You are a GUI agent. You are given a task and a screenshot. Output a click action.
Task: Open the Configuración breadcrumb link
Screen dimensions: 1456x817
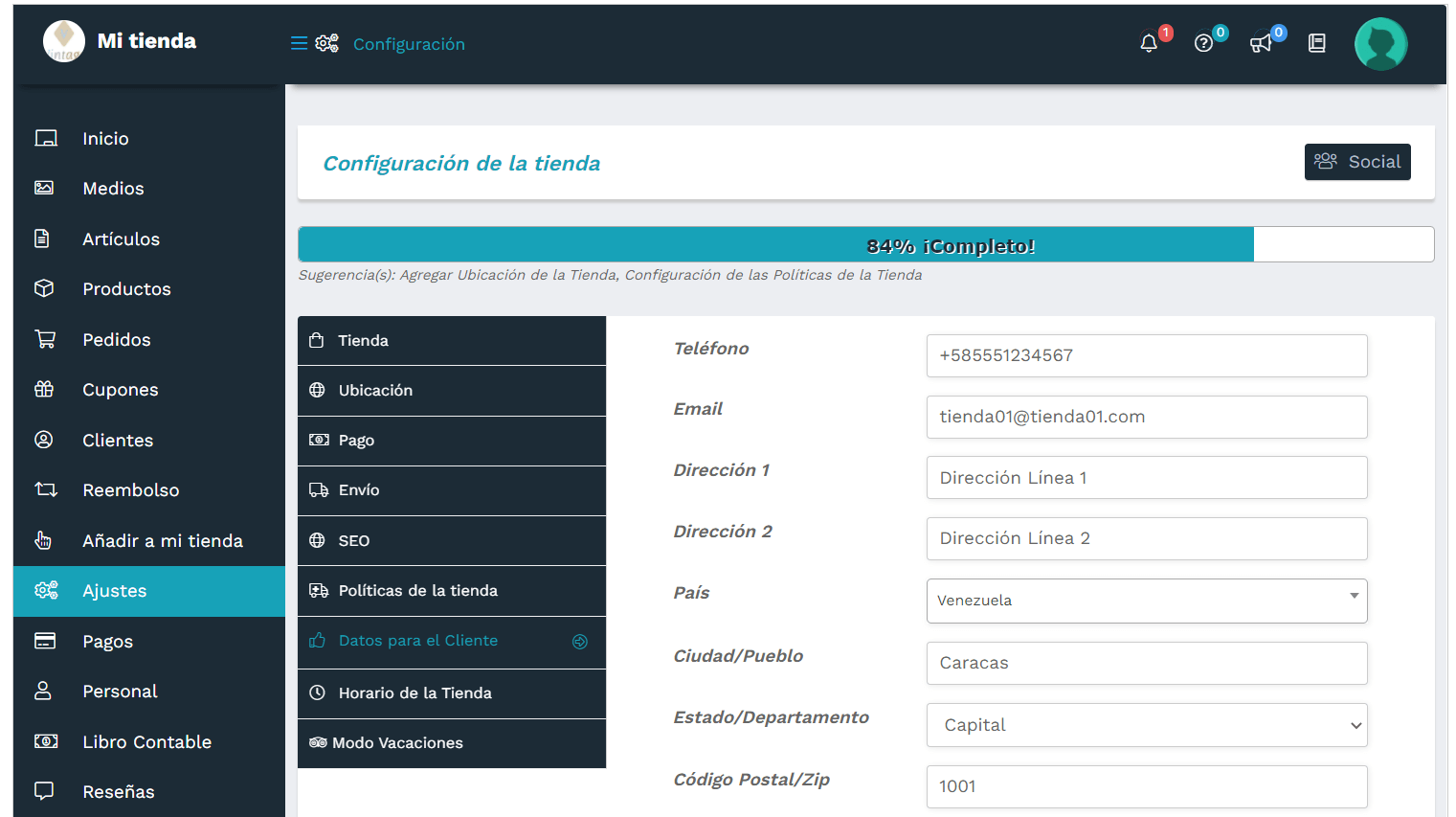(x=409, y=43)
